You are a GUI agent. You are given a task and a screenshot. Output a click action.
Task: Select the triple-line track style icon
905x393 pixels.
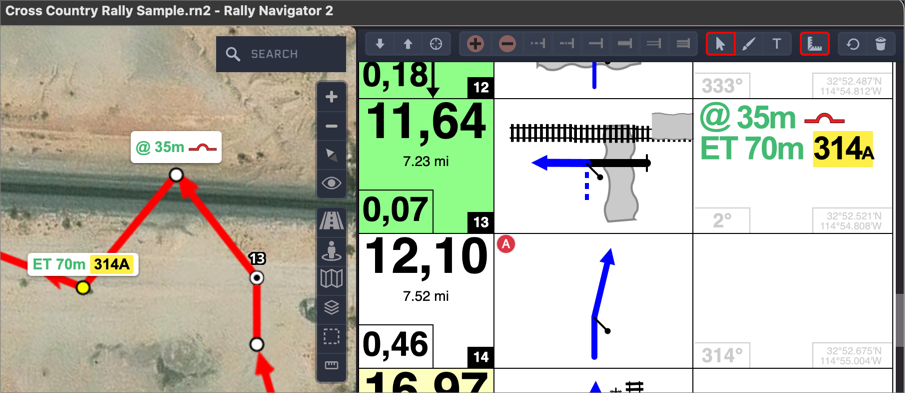[x=682, y=44]
